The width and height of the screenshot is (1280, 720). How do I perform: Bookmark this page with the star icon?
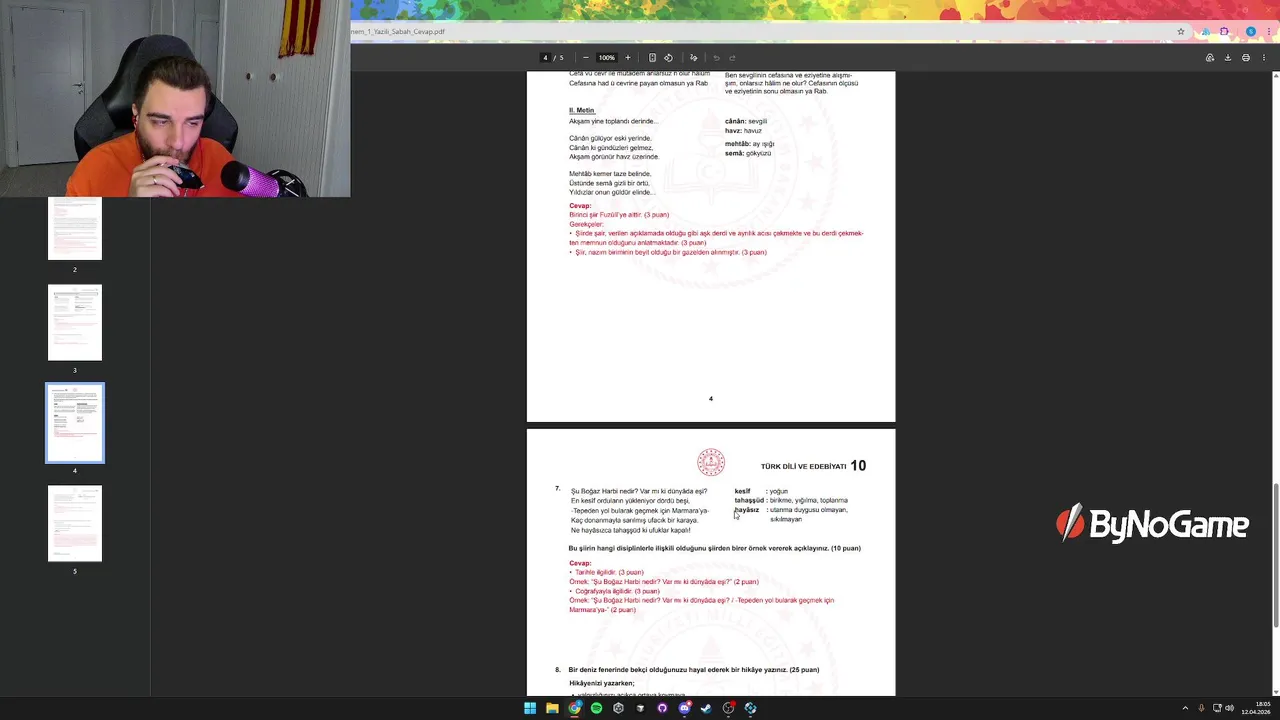tap(1181, 31)
